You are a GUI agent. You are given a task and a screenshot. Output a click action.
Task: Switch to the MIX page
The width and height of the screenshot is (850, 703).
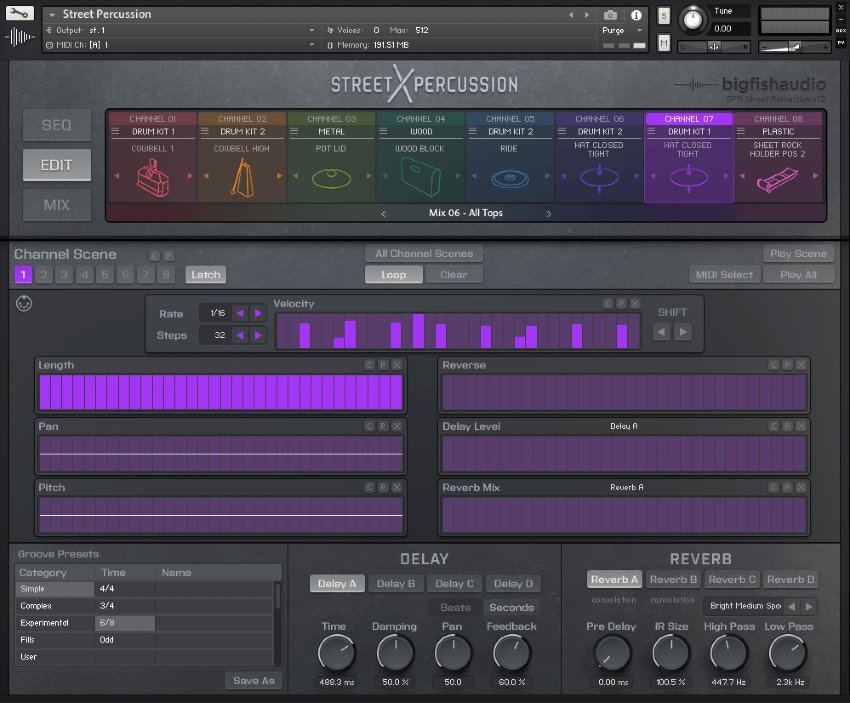click(x=57, y=205)
